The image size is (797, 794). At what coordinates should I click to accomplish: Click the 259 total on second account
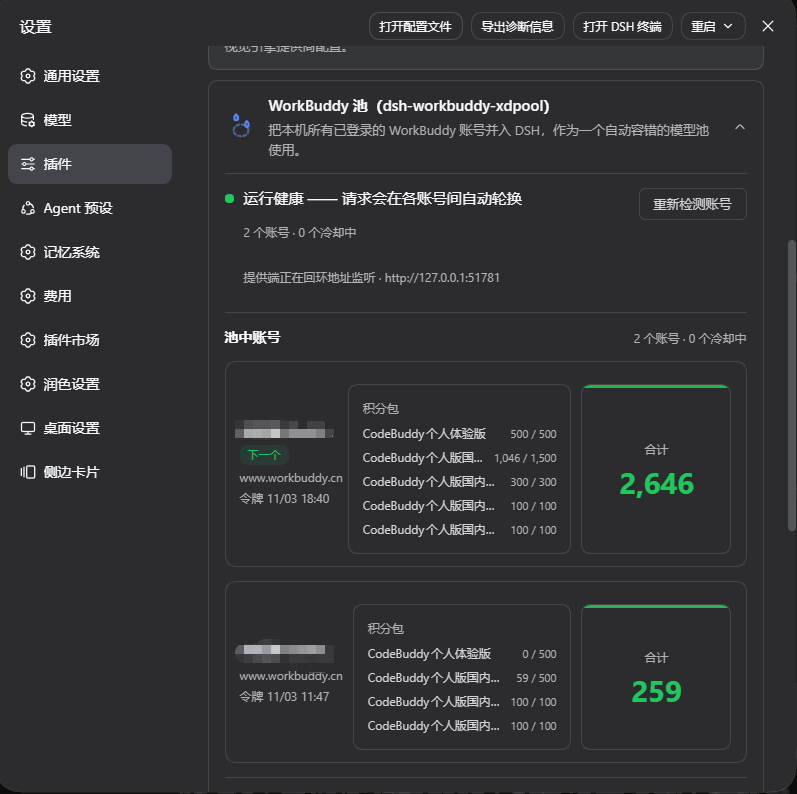click(656, 691)
